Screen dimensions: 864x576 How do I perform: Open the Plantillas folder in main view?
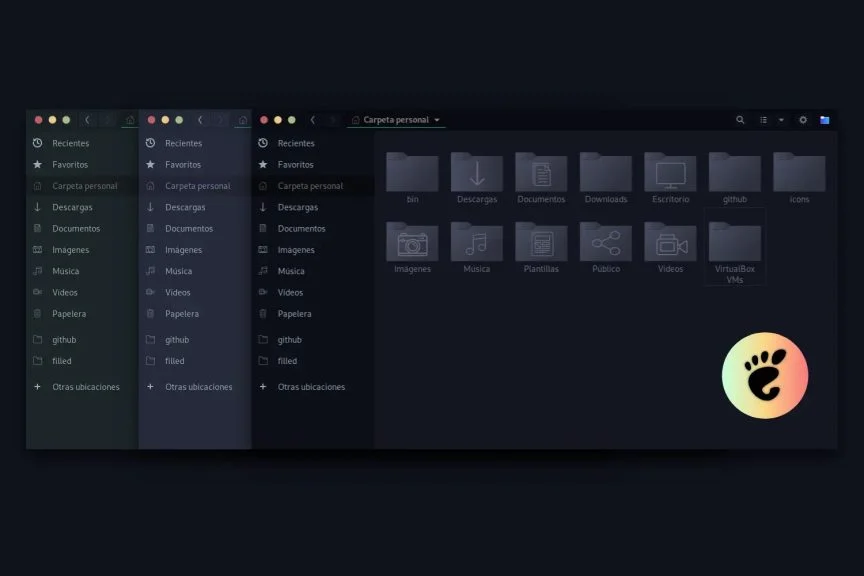[x=540, y=243]
